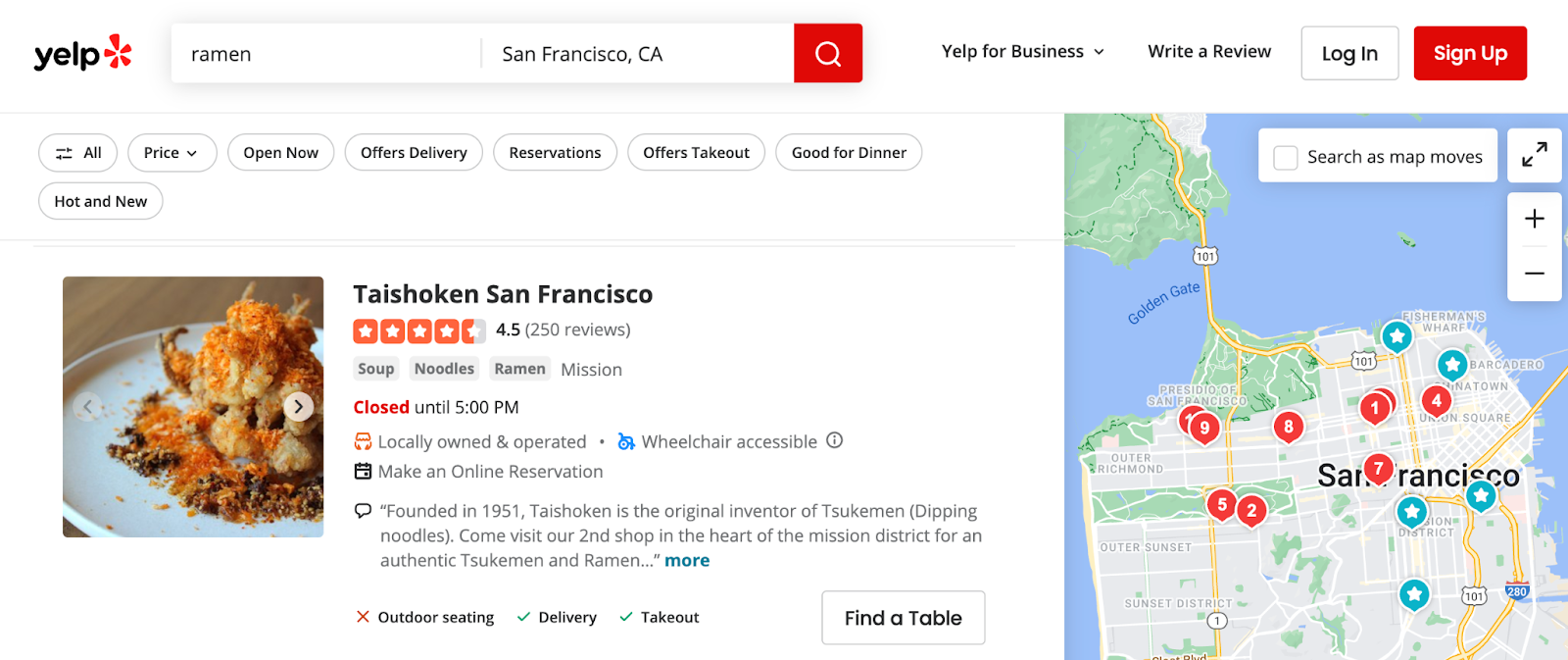The width and height of the screenshot is (1568, 660).
Task: Open the All filters panel
Action: 78,153
